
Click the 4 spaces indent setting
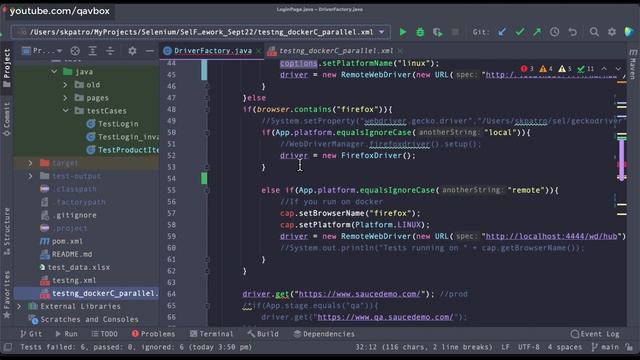pyautogui.click(x=565, y=347)
